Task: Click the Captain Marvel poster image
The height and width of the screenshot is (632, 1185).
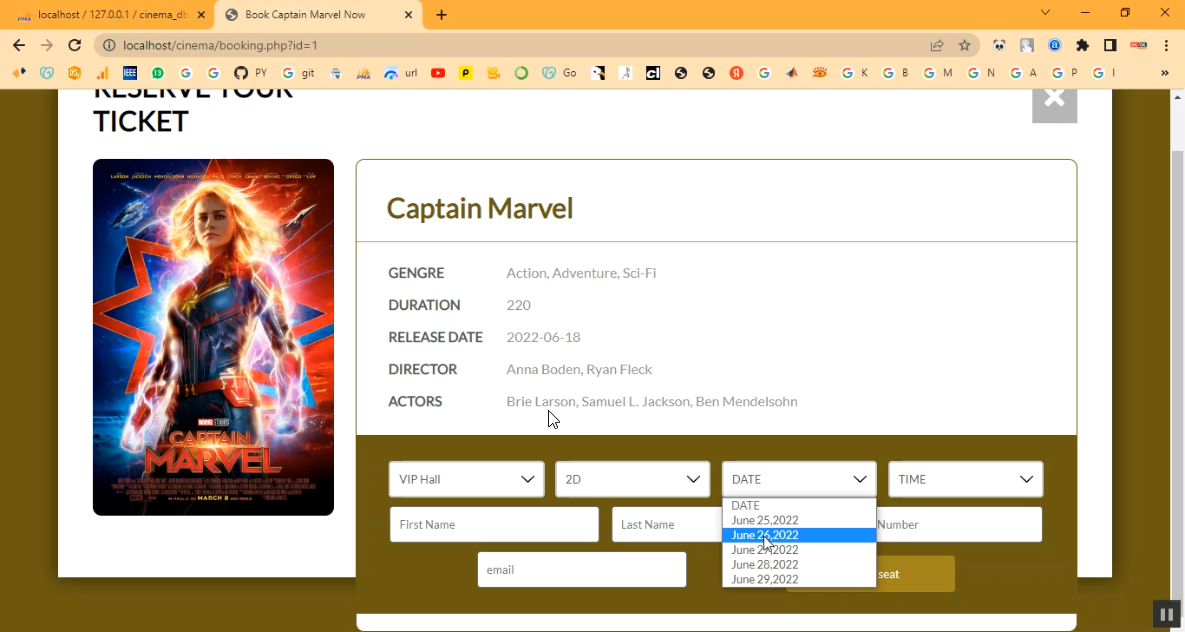Action: (213, 337)
